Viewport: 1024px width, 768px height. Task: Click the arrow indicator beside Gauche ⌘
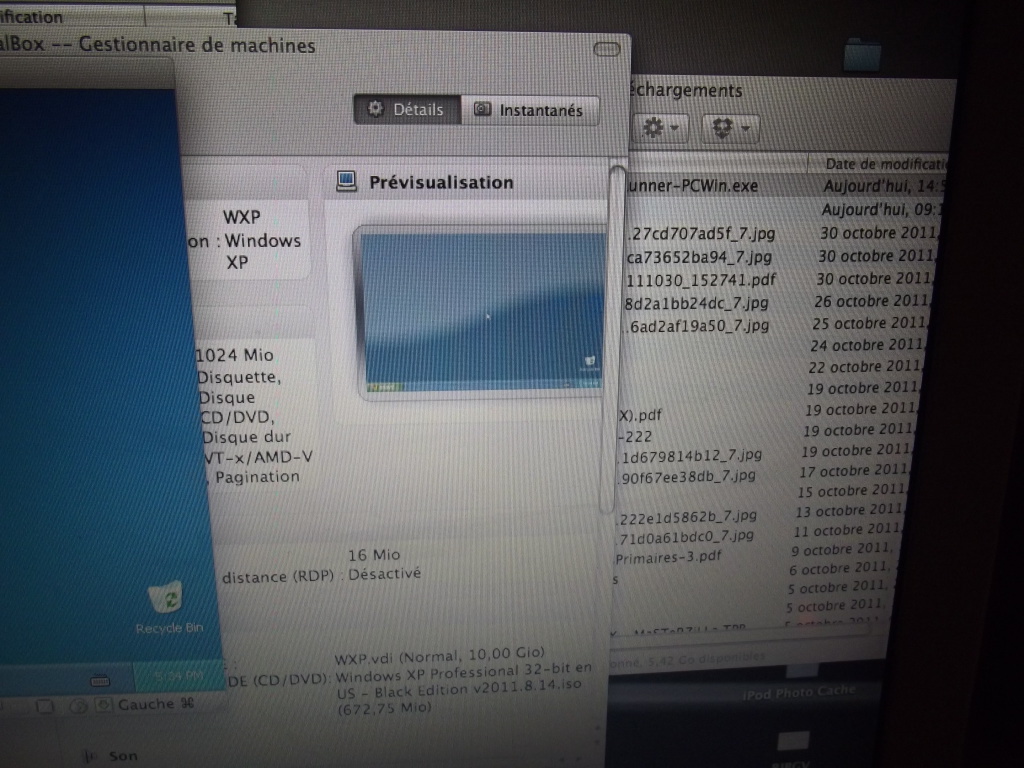[102, 705]
